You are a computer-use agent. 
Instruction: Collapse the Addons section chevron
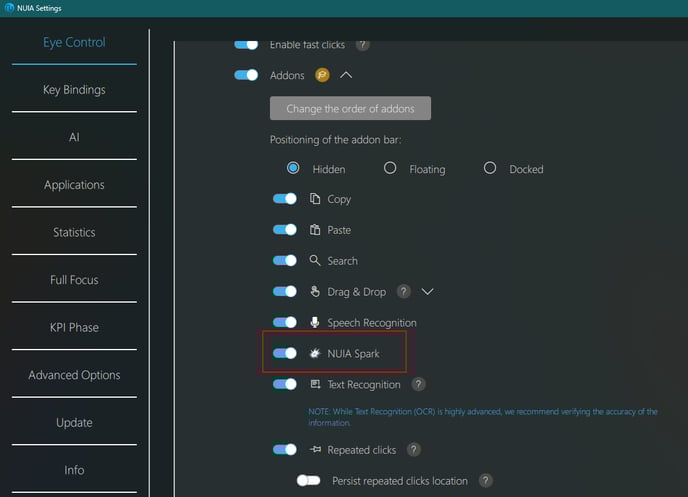[346, 75]
